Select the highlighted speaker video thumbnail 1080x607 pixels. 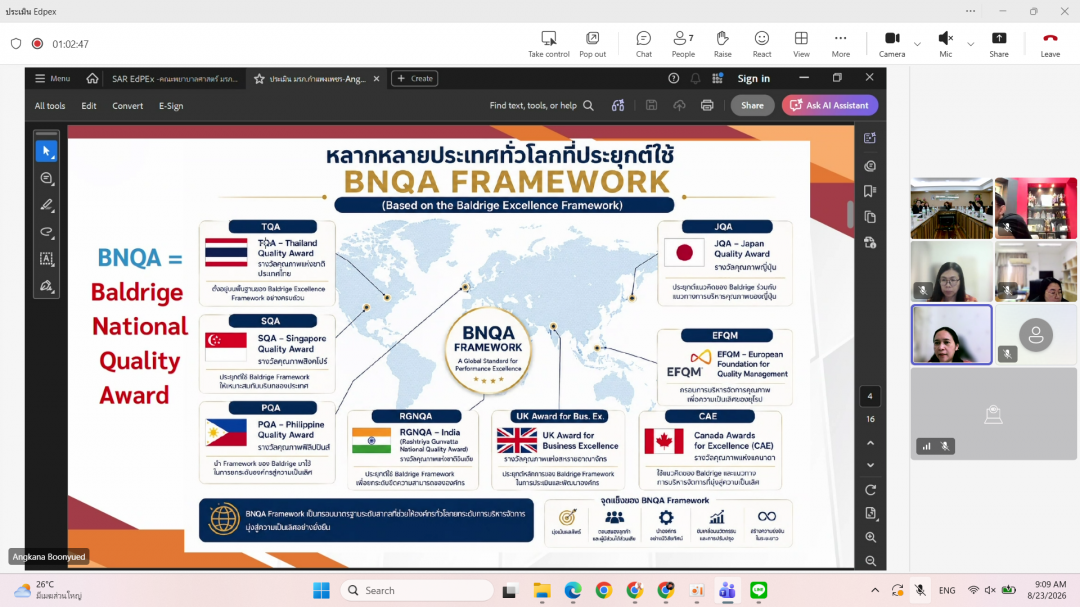click(951, 334)
